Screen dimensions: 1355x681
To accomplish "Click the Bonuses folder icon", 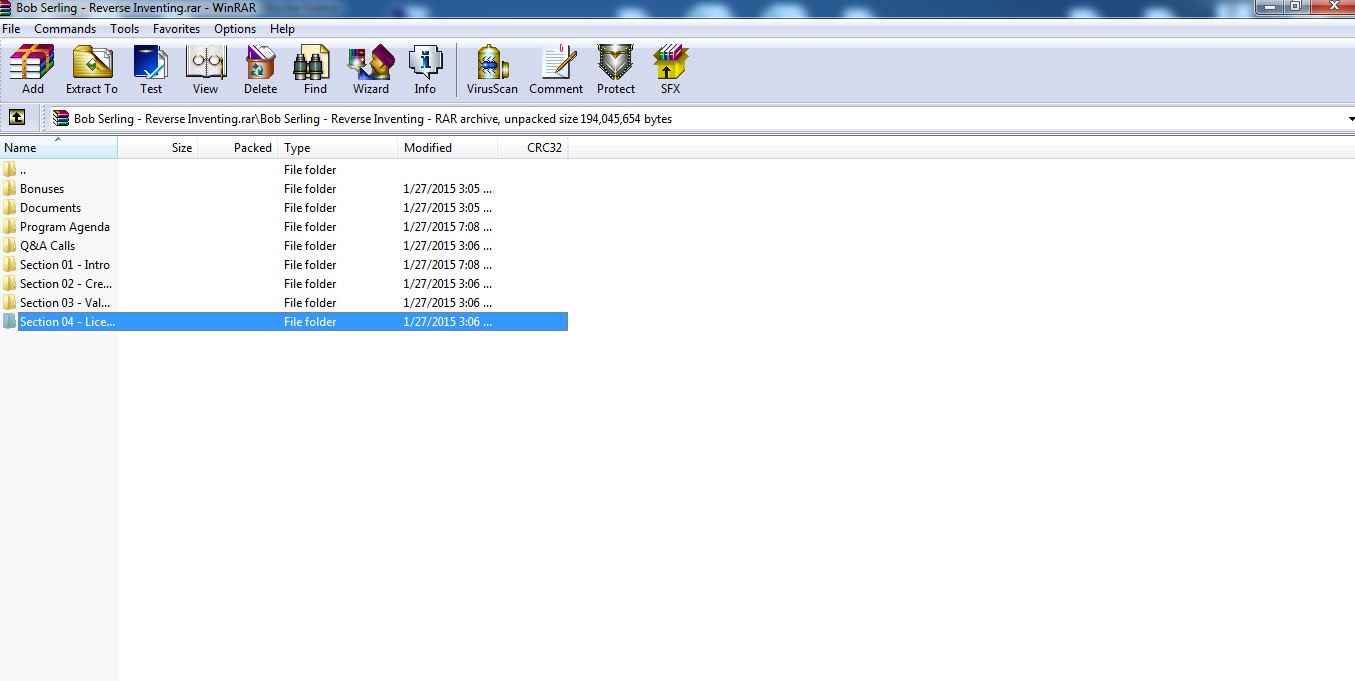I will coord(10,189).
